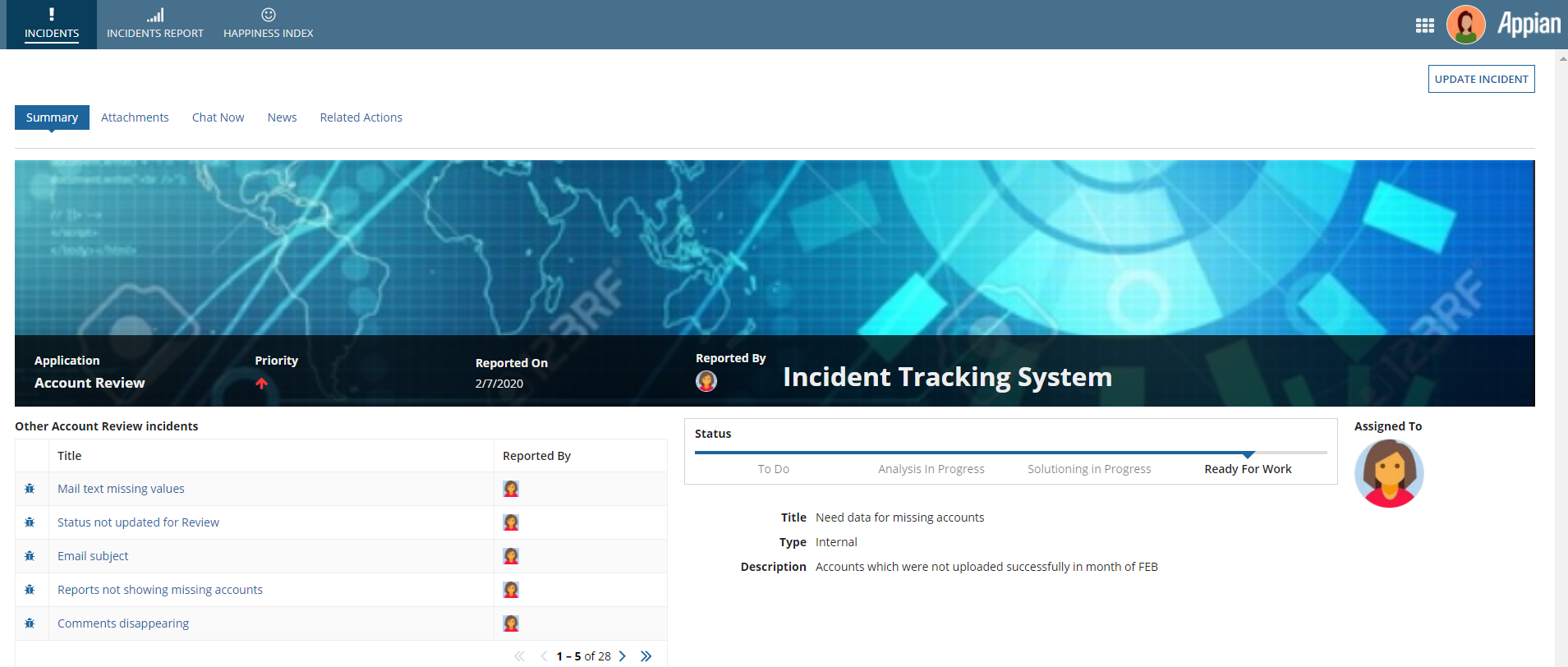Click the Account Review application name
Image resolution: width=1568 pixels, height=667 pixels.
[90, 383]
